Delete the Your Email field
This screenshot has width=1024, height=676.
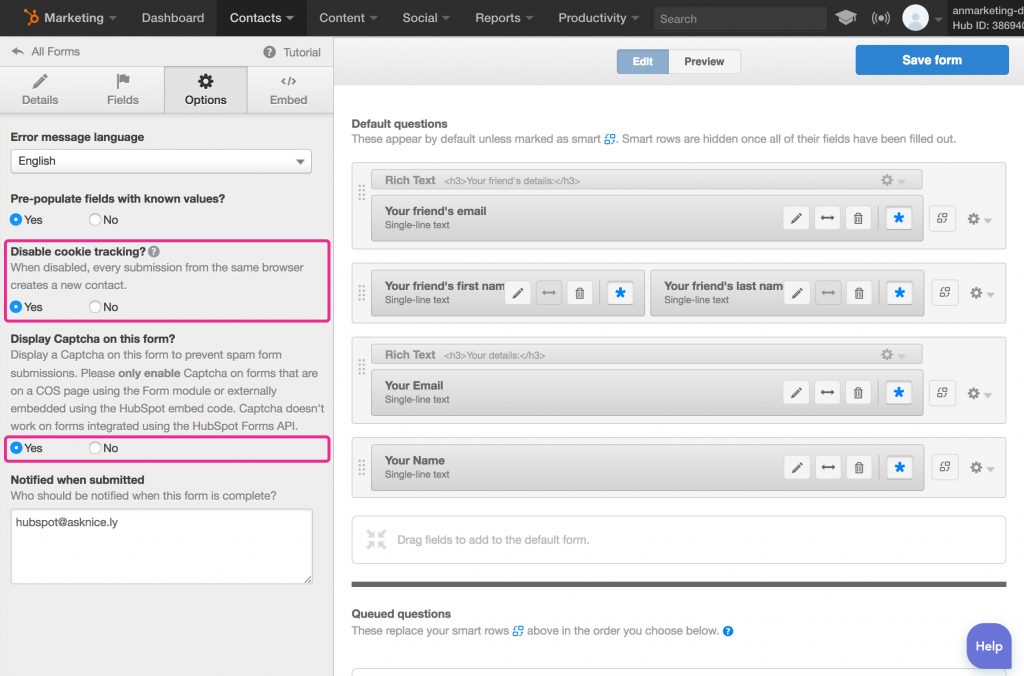click(858, 393)
